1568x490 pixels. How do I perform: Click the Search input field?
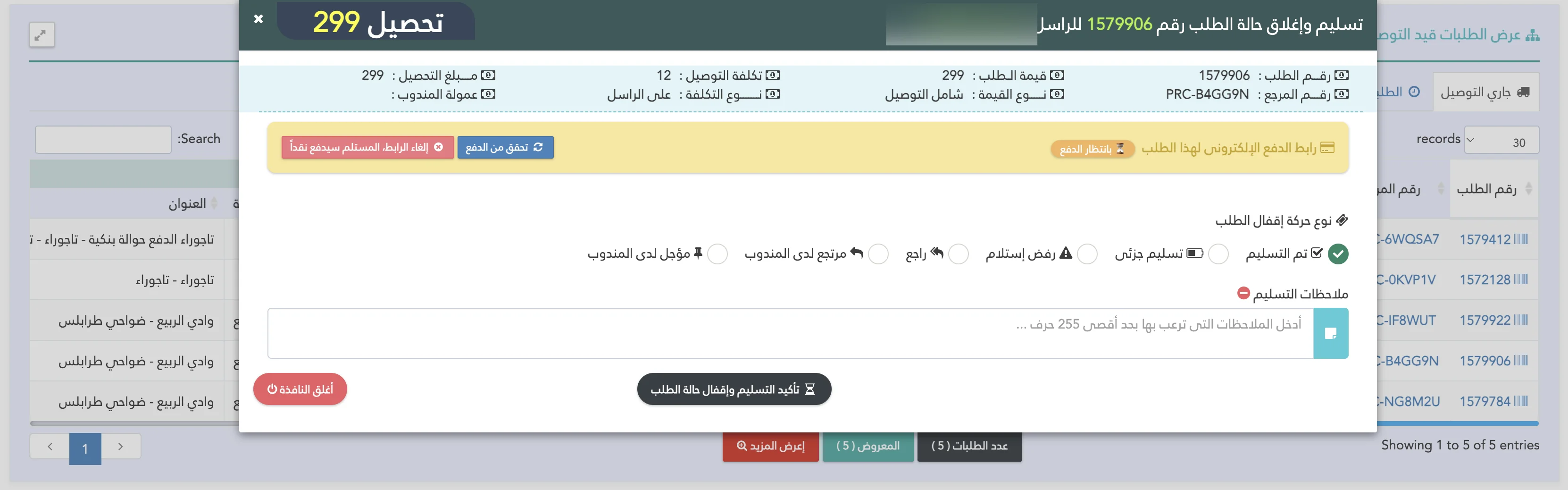coord(103,140)
